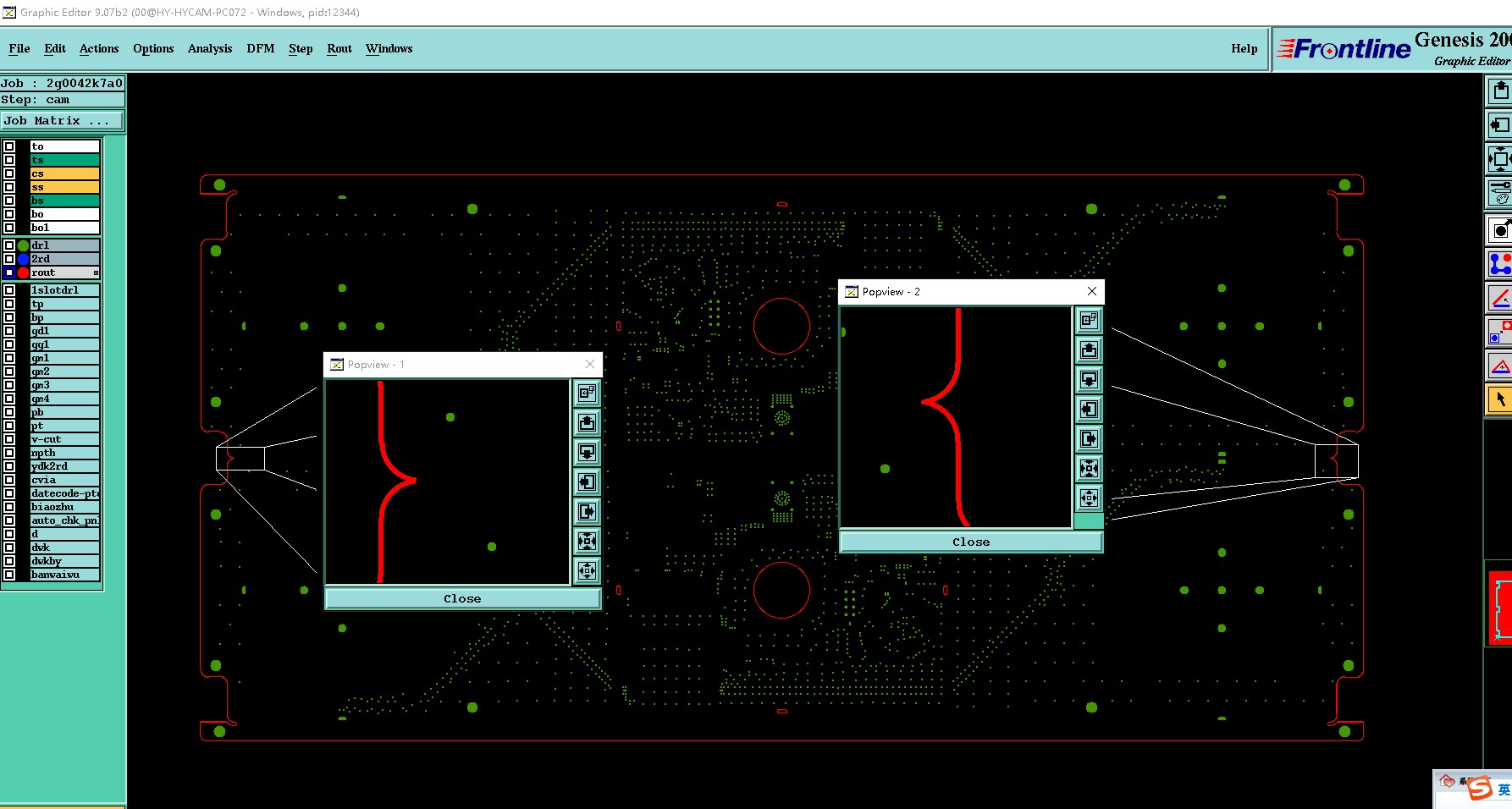Pan up in Popview 2
The image size is (1512, 809).
pyautogui.click(x=1089, y=349)
